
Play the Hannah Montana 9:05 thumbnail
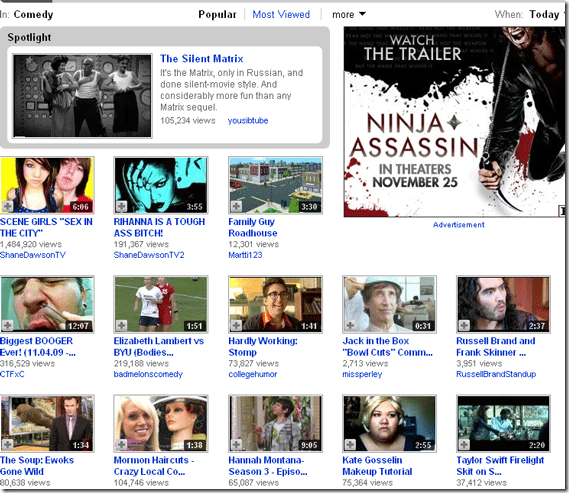tap(275, 423)
